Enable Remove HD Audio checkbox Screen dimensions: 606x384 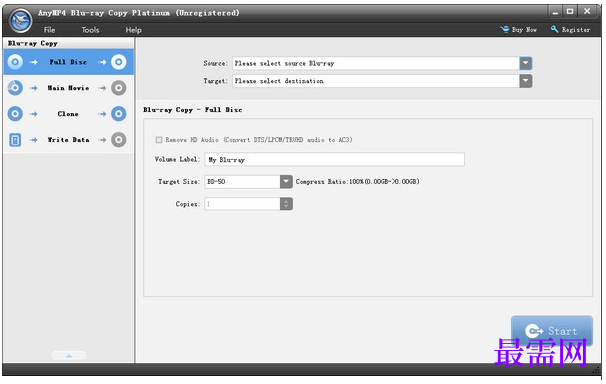pyautogui.click(x=159, y=140)
